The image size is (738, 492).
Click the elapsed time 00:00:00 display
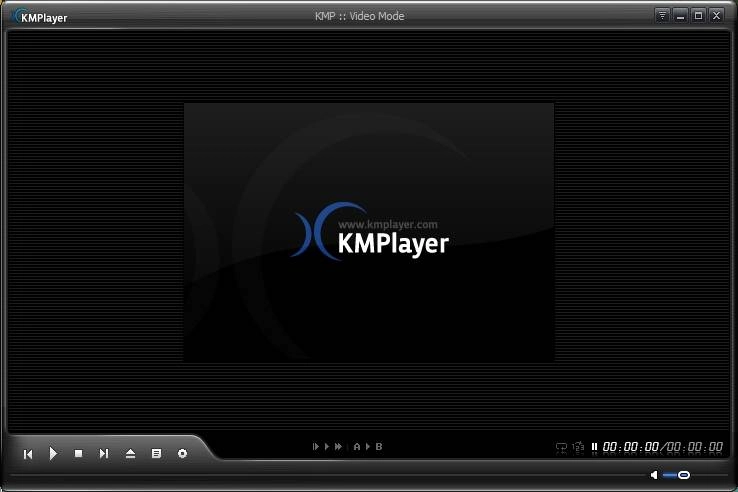pos(631,447)
